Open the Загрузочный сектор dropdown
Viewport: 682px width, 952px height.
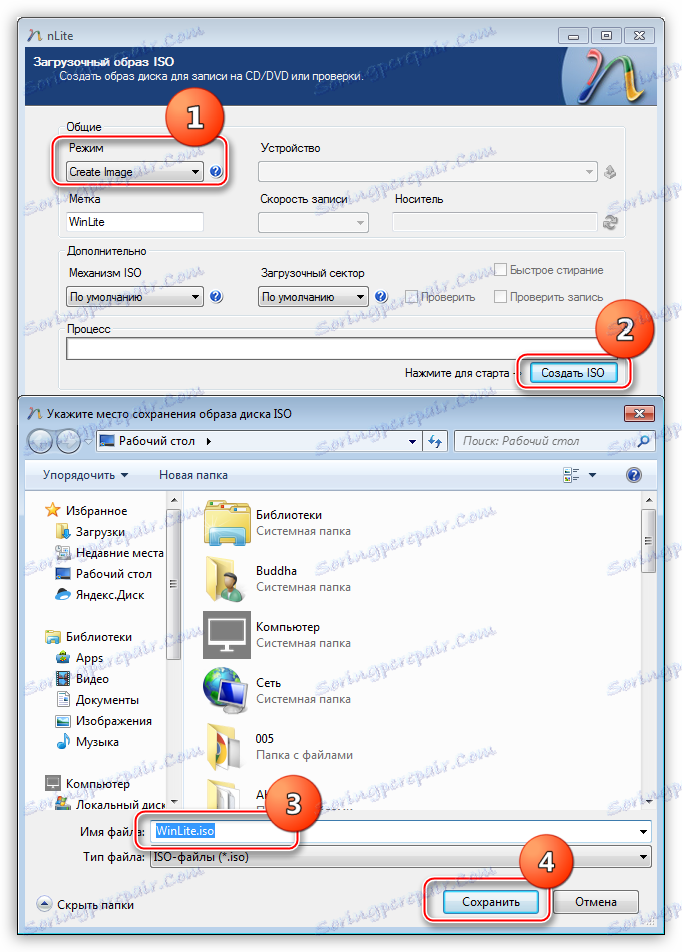(x=313, y=297)
